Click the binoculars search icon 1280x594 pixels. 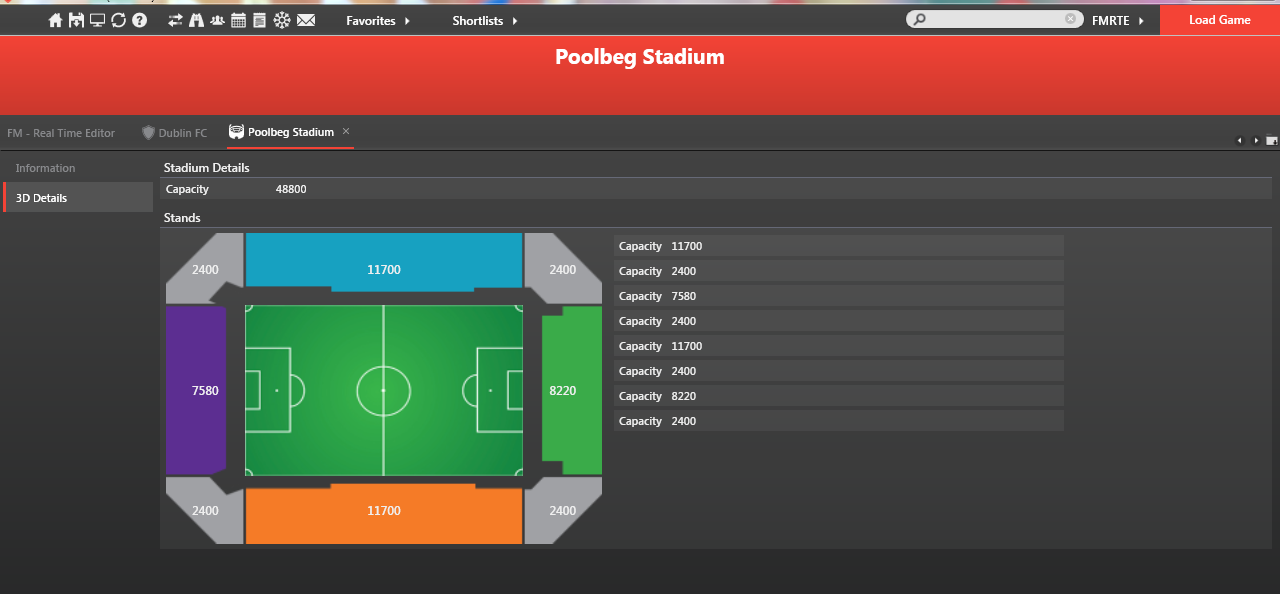pos(196,20)
